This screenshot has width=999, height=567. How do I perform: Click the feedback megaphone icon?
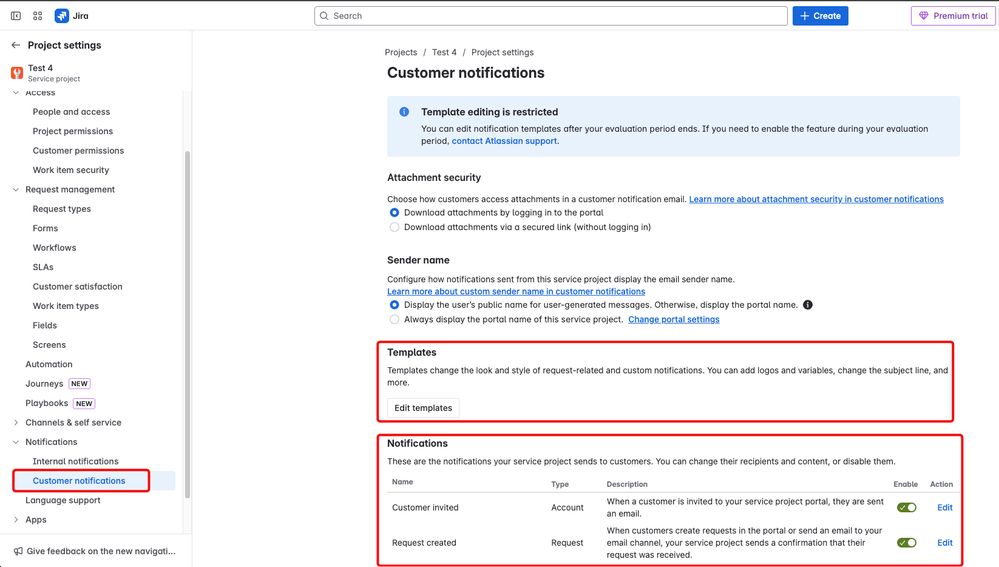18,551
